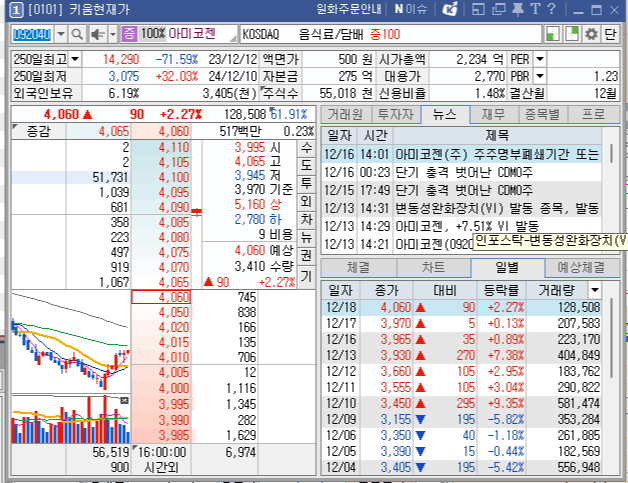
Task: Click the second green order book layout icon
Action: [x=572, y=34]
